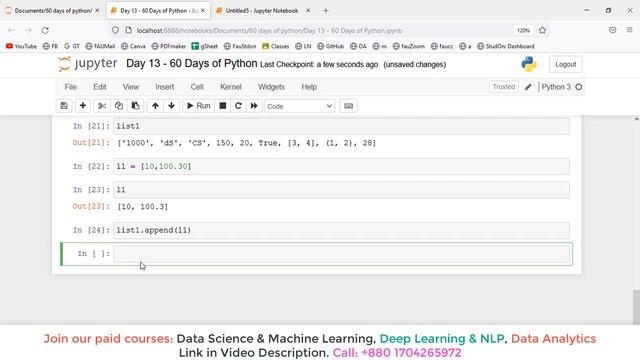Click the Out[21] list output text
Viewport: 640px width, 360px height.
click(247, 143)
